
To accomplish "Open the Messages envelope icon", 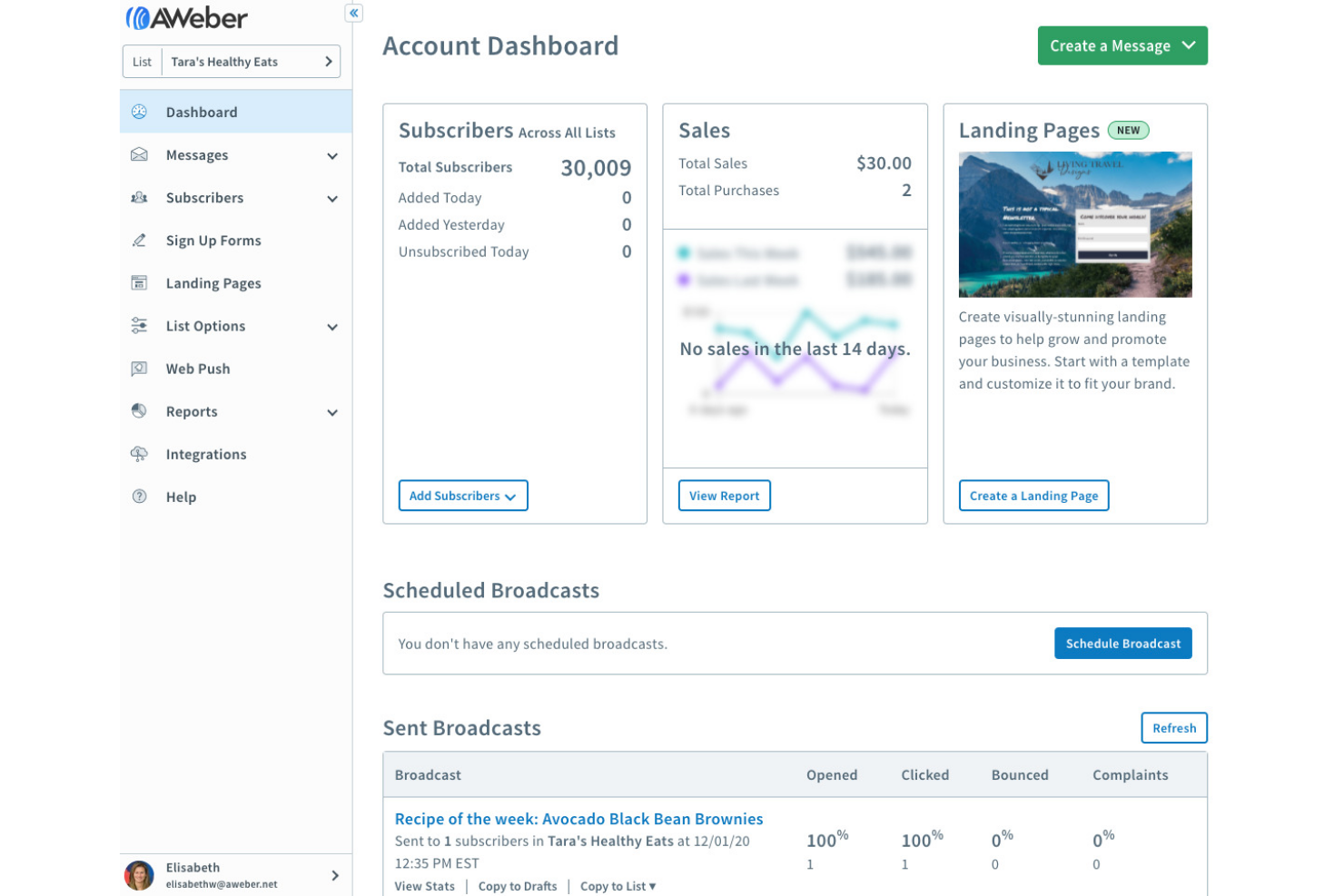I will (139, 154).
